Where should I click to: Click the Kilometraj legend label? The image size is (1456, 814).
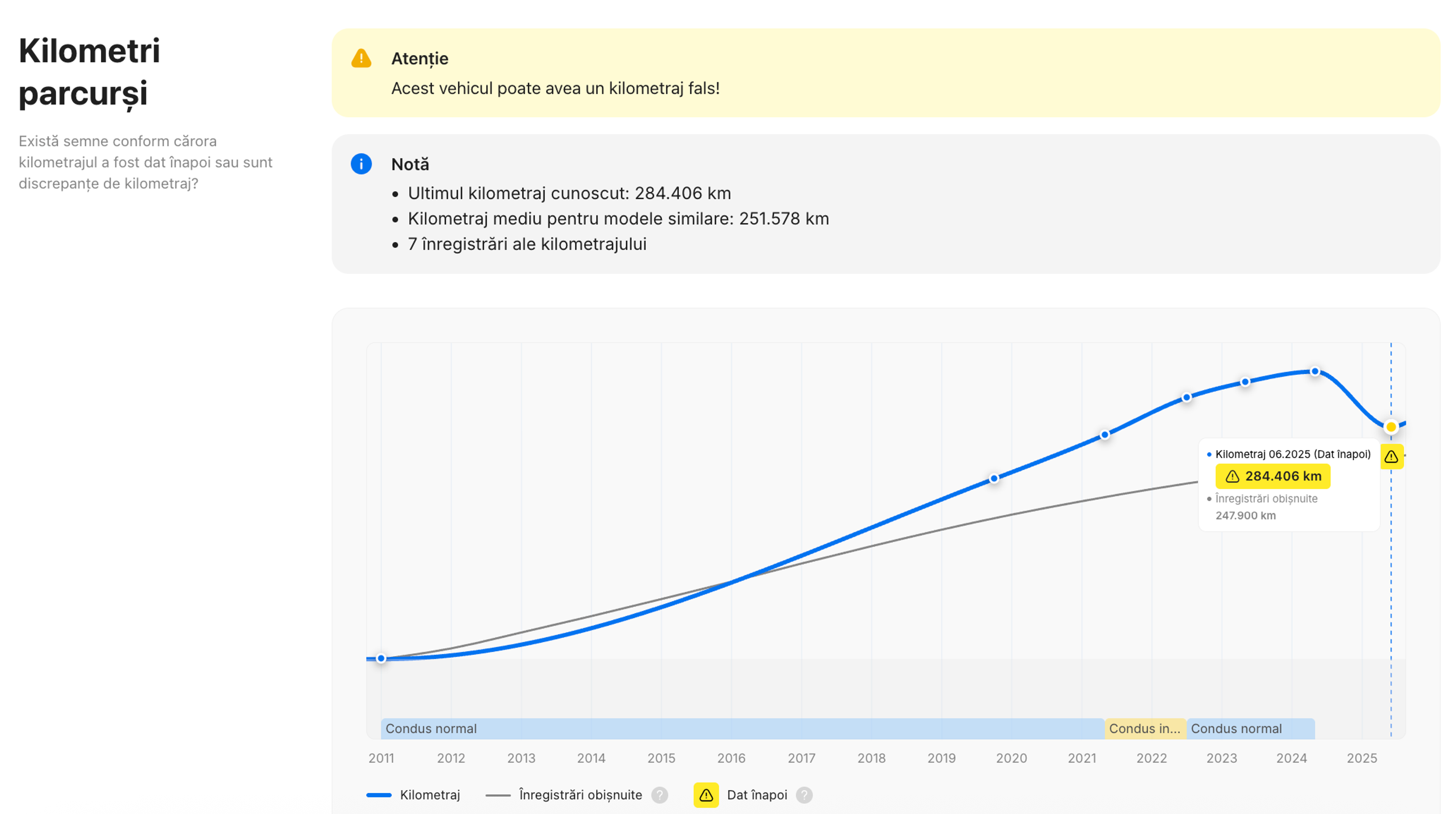click(x=430, y=795)
